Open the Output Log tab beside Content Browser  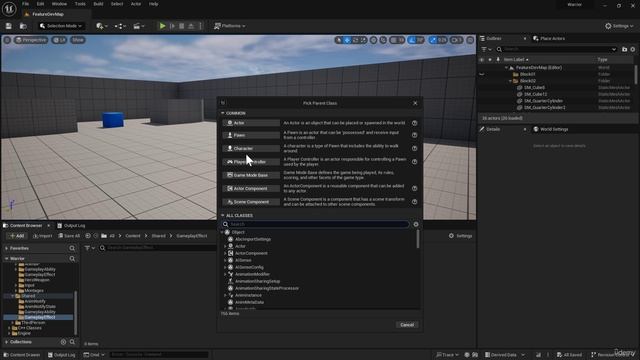coord(71,226)
